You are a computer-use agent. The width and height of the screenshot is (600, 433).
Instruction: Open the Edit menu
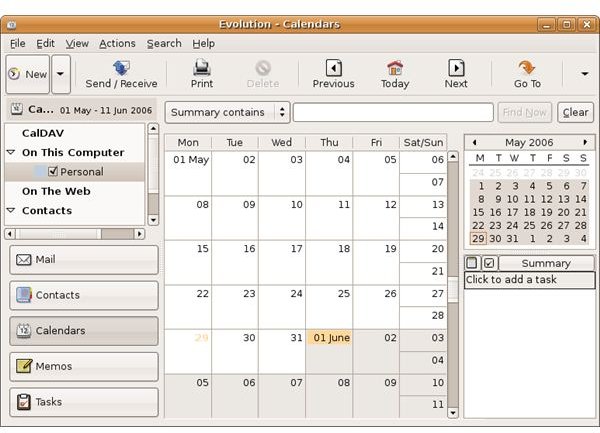(46, 44)
